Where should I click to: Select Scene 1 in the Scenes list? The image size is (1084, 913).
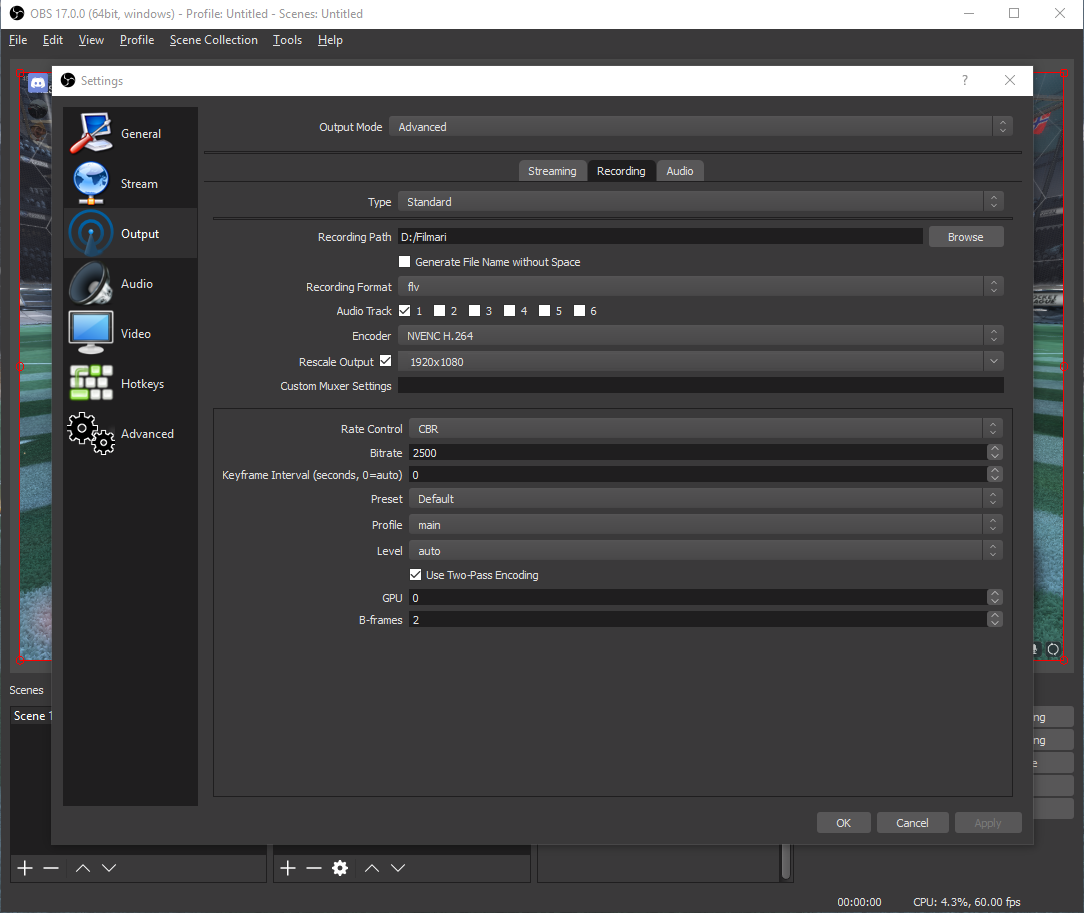click(x=32, y=715)
